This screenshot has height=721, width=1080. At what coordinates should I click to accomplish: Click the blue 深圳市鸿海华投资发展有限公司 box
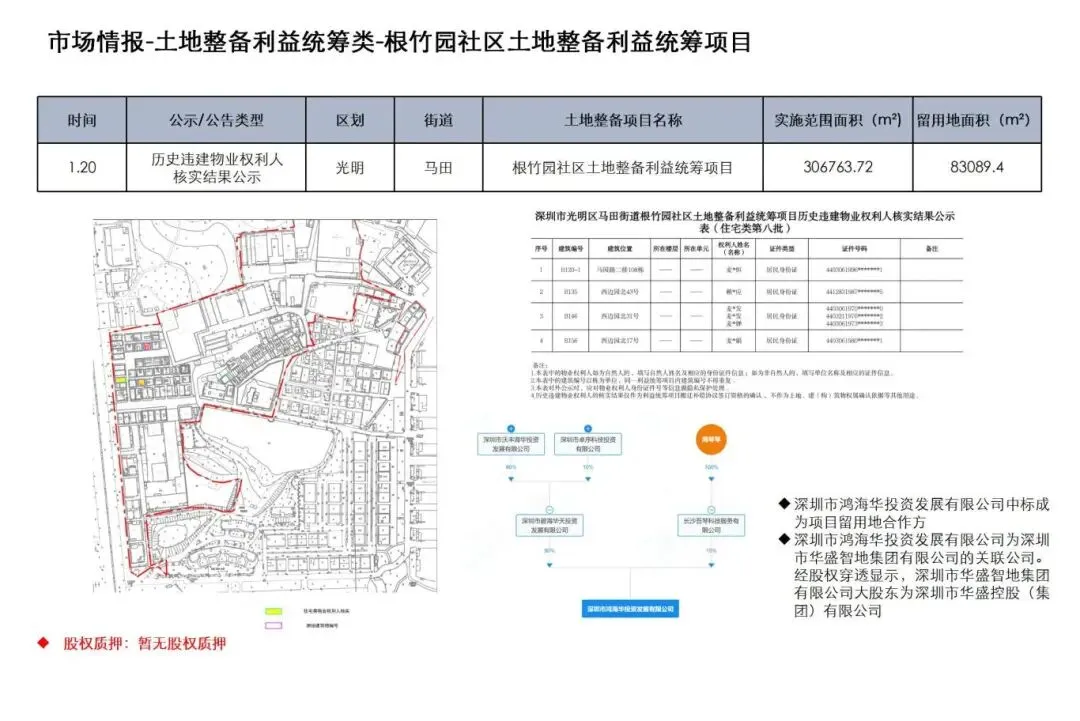coord(630,609)
